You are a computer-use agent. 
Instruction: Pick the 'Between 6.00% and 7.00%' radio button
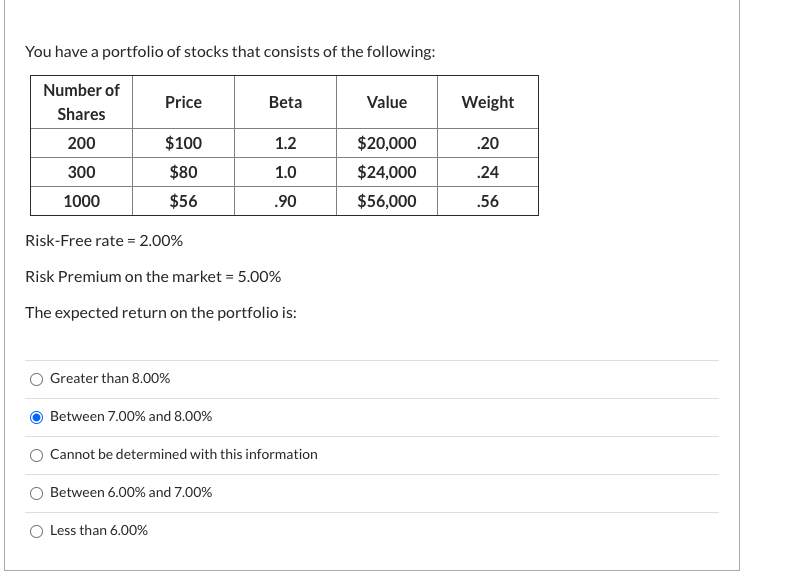pyautogui.click(x=36, y=493)
